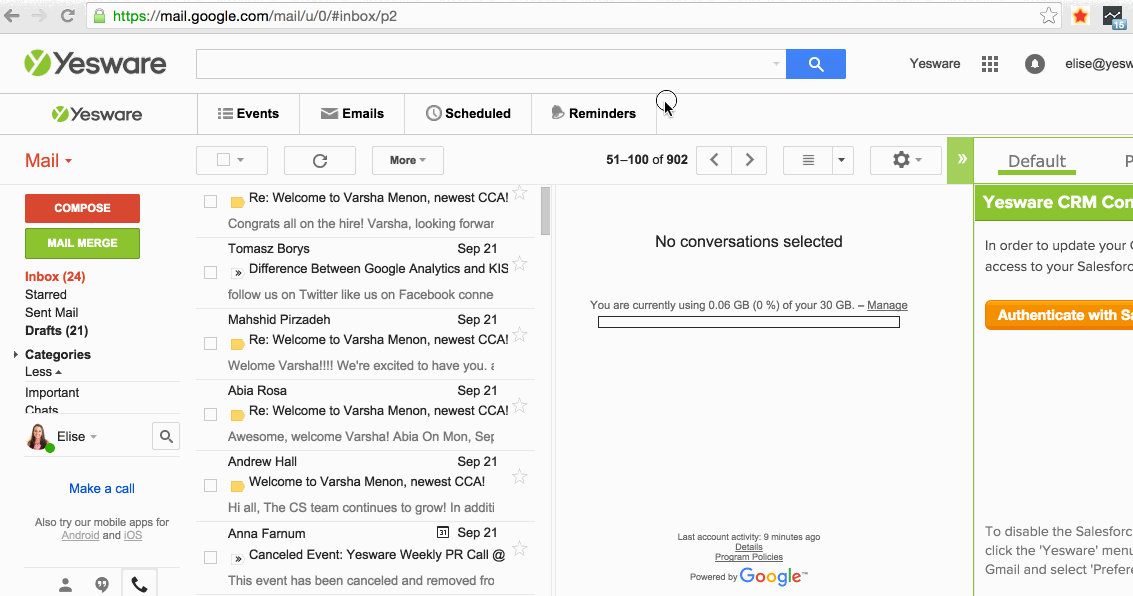Select the Abia Rosa email checkbox
The width and height of the screenshot is (1133, 596).
[x=210, y=414]
